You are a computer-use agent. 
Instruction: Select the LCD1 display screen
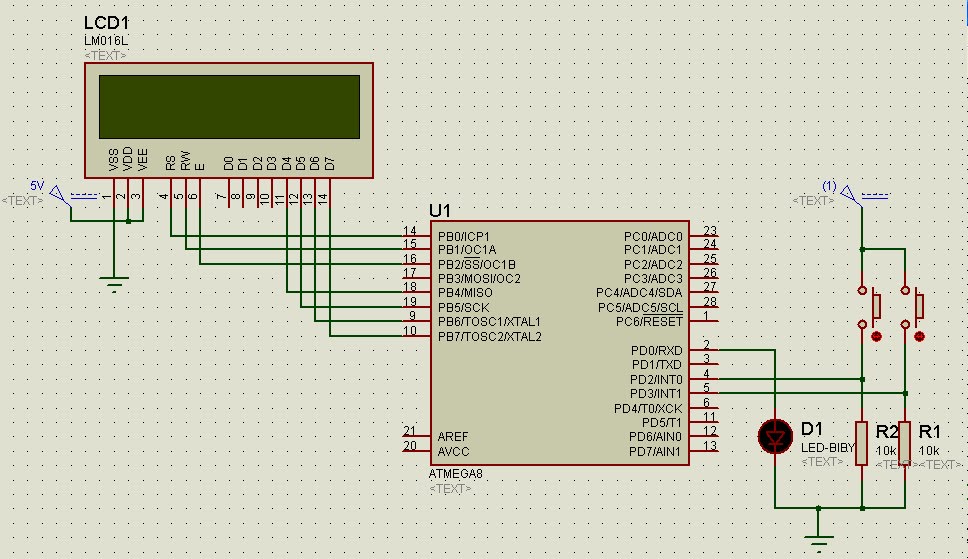coord(229,107)
